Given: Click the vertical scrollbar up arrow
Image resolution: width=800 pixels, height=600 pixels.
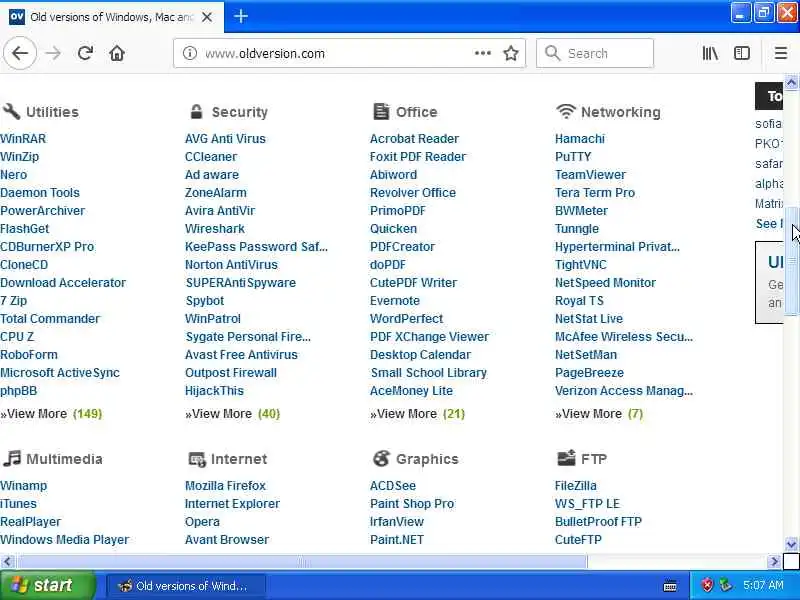Looking at the screenshot, I should 791,82.
